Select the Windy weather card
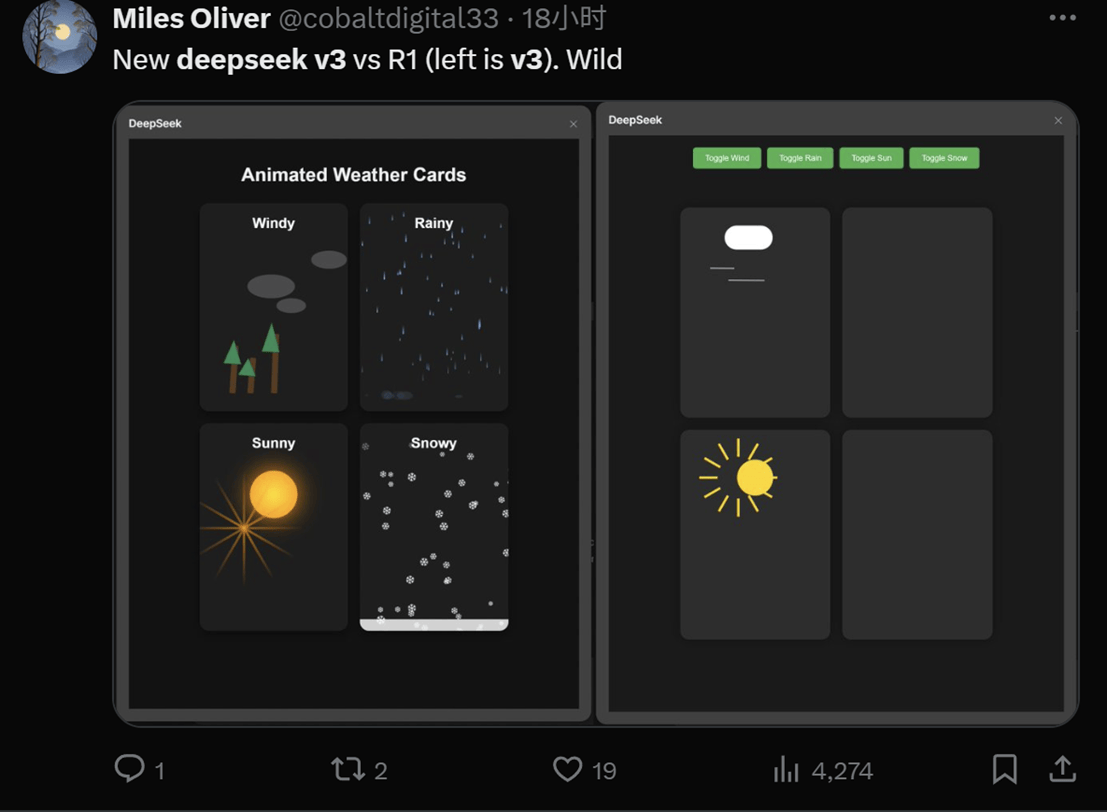This screenshot has width=1107, height=812. 274,307
